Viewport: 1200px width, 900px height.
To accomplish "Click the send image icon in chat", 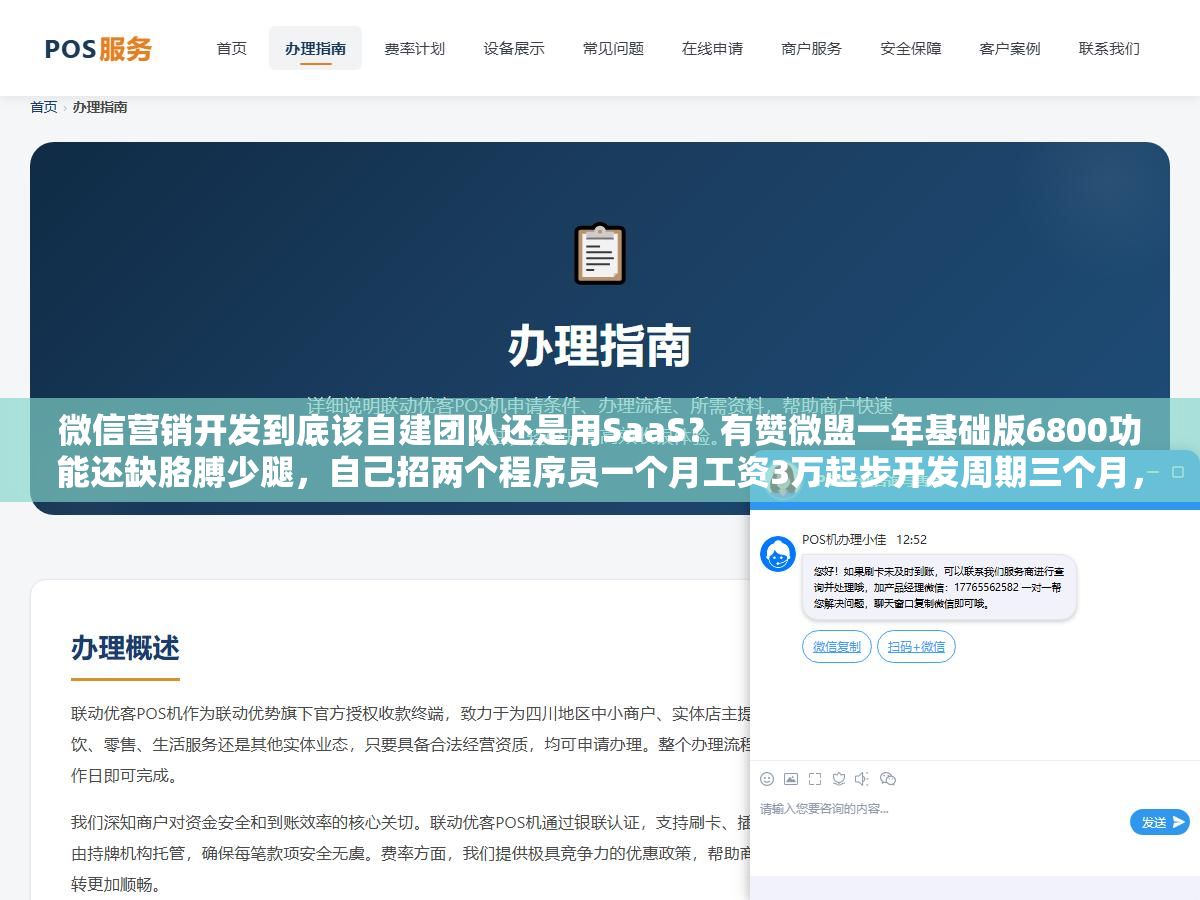I will (x=791, y=779).
